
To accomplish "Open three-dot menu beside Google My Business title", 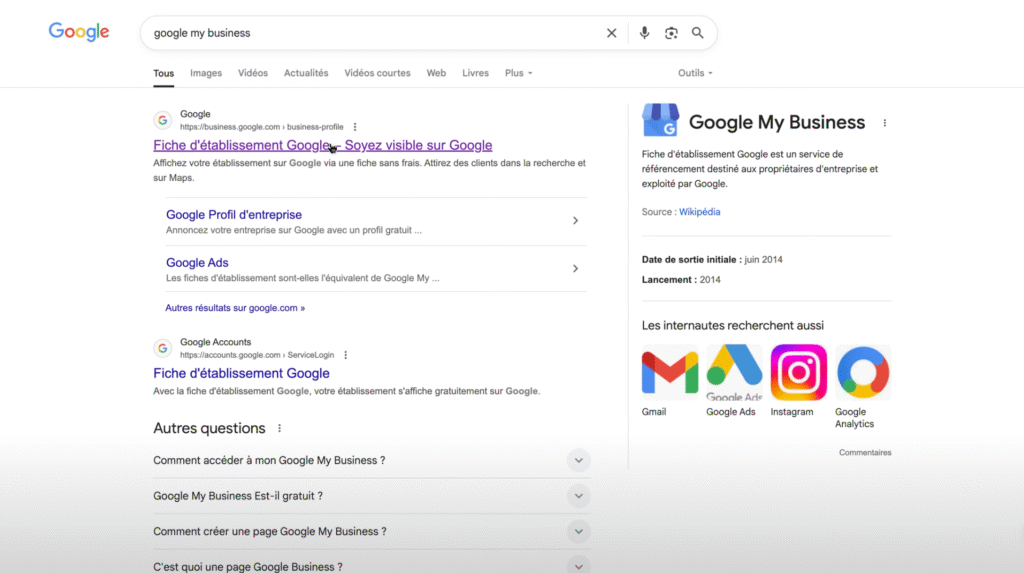I will (x=884, y=123).
